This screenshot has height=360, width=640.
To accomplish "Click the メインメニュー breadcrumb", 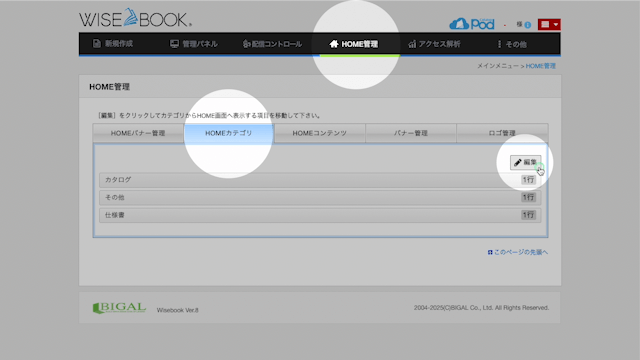I will [x=498, y=66].
